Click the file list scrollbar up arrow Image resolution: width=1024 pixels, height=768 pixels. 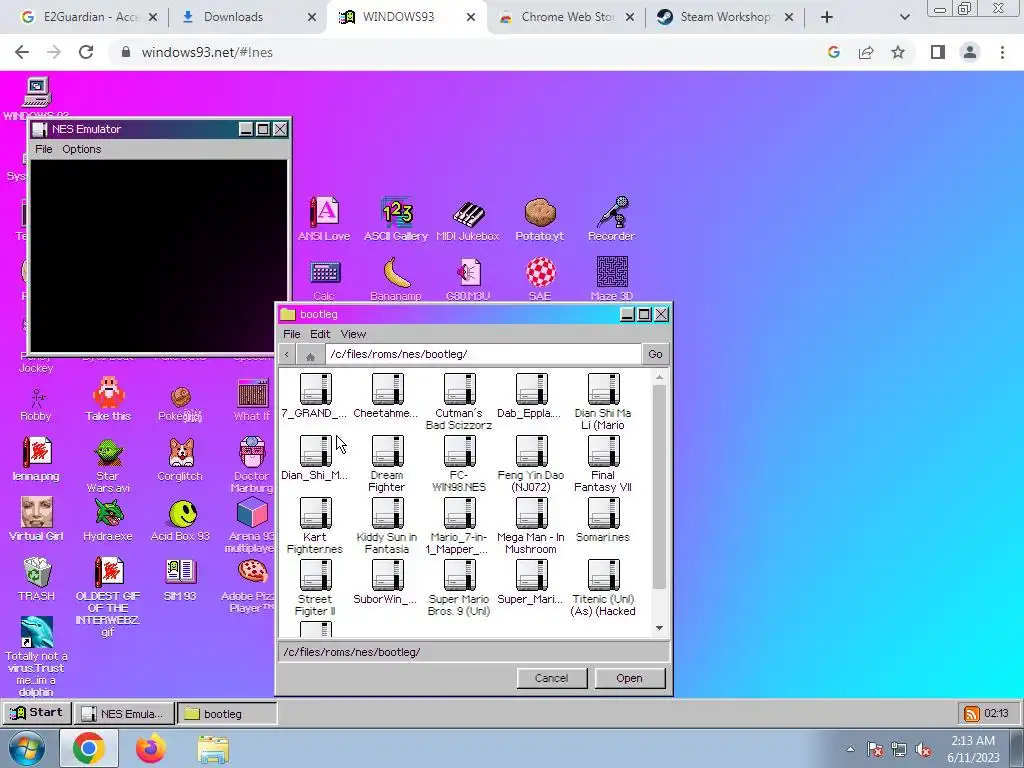pyautogui.click(x=660, y=377)
